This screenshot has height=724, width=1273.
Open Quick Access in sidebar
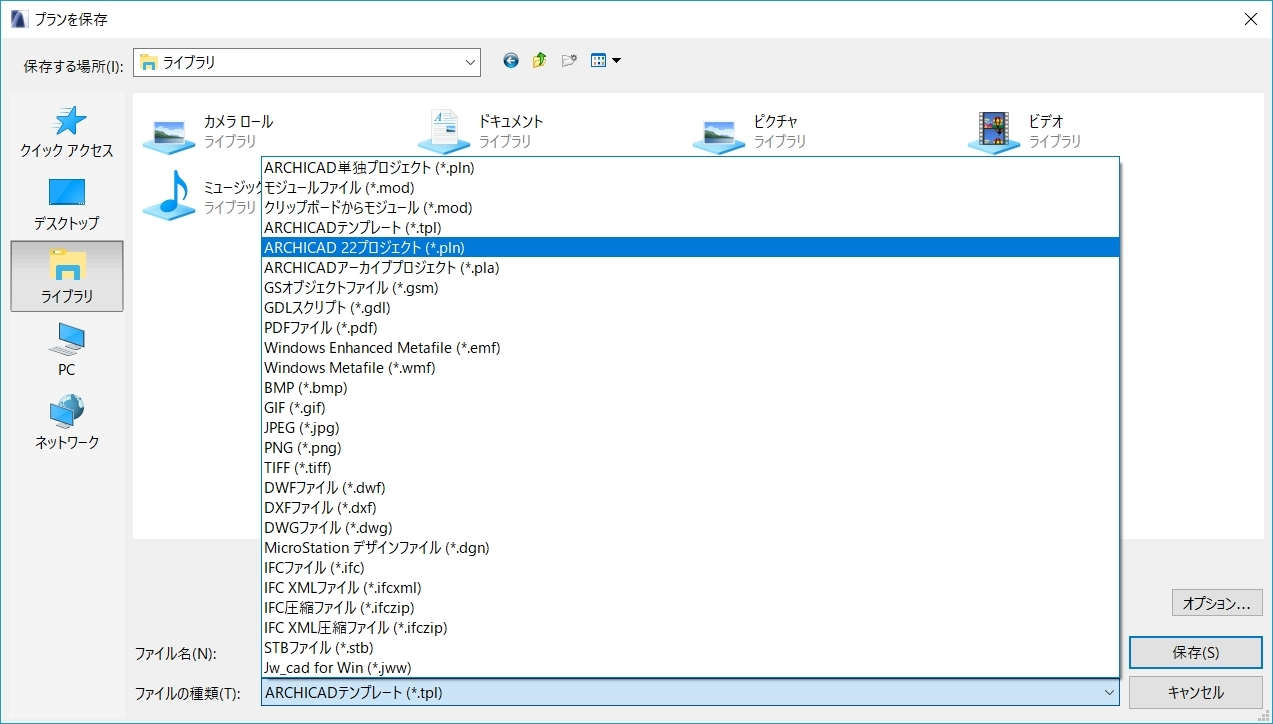tap(67, 132)
